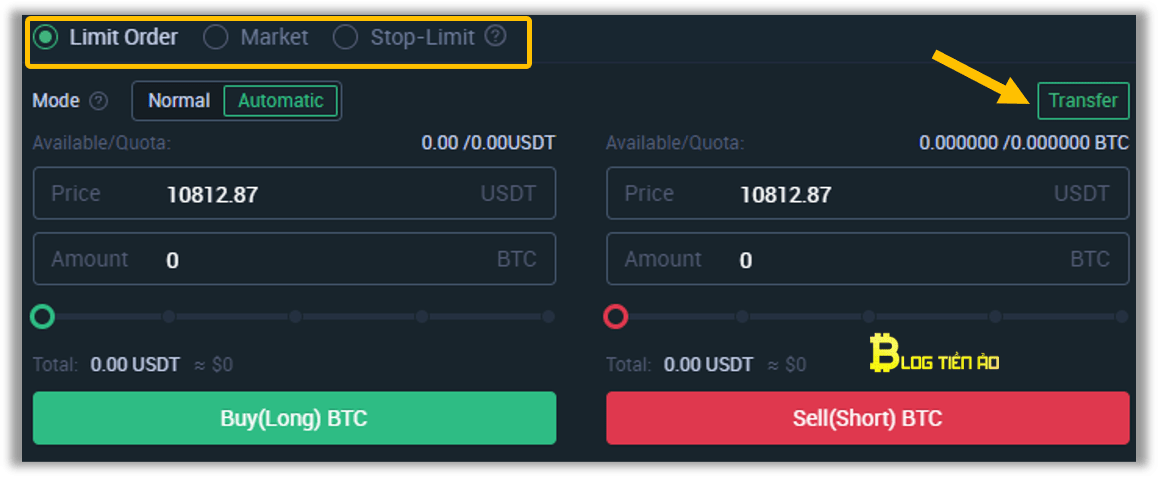This screenshot has width=1158, height=477.
Task: Select the Market order radio button
Action: [216, 37]
